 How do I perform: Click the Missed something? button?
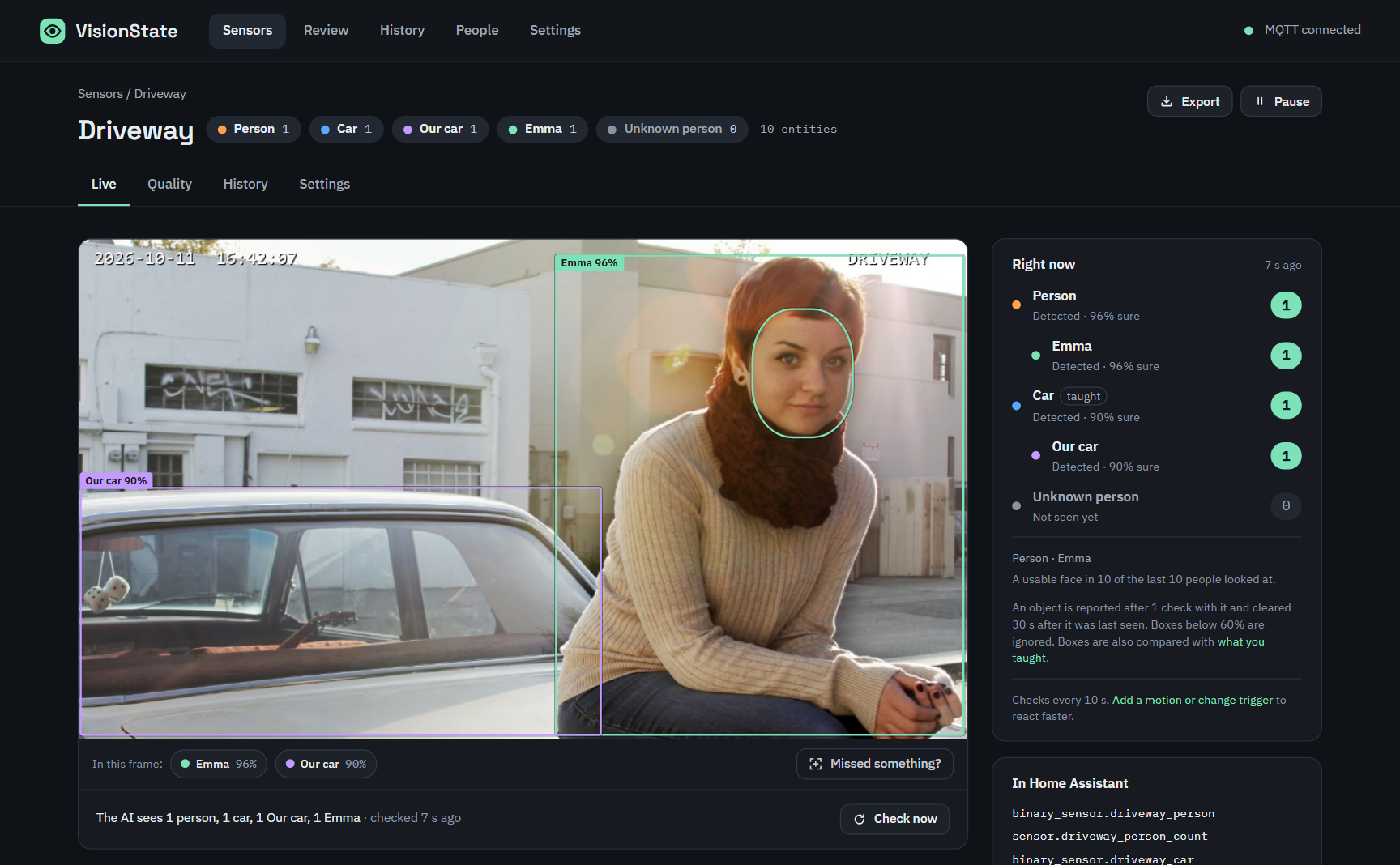[875, 764]
